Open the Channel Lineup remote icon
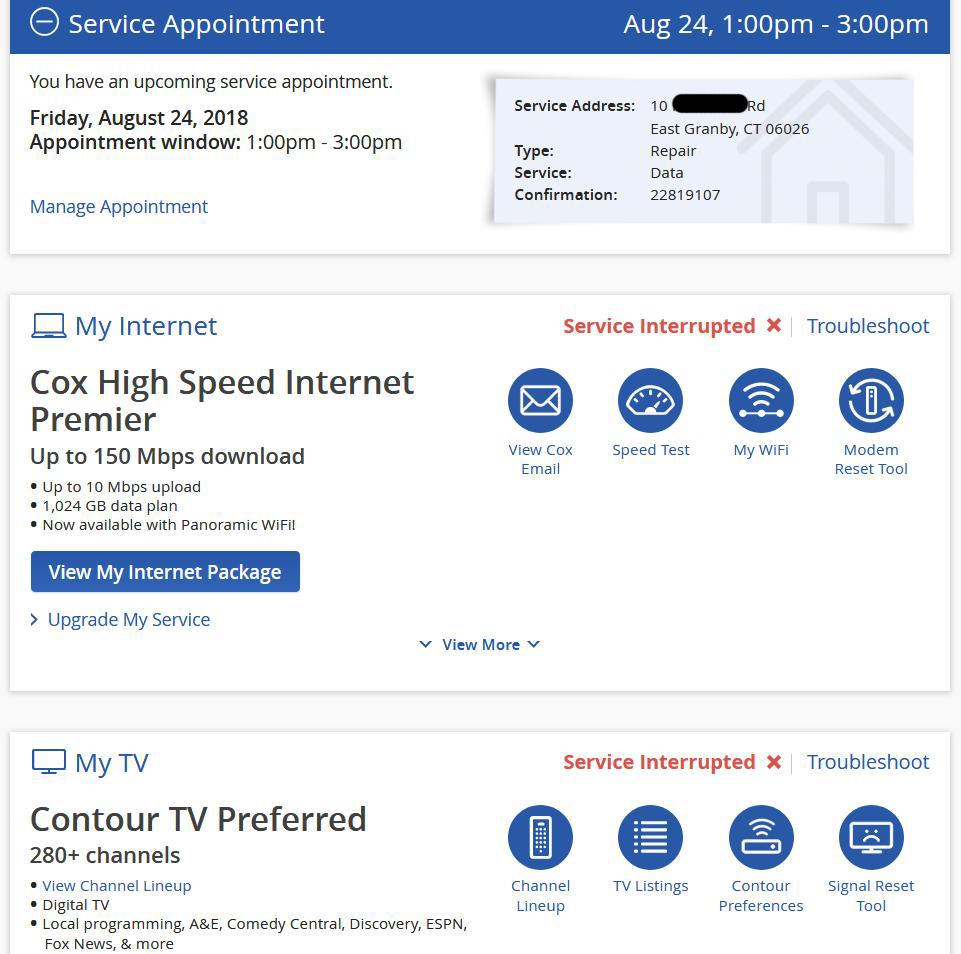The width and height of the screenshot is (961, 954). click(540, 837)
